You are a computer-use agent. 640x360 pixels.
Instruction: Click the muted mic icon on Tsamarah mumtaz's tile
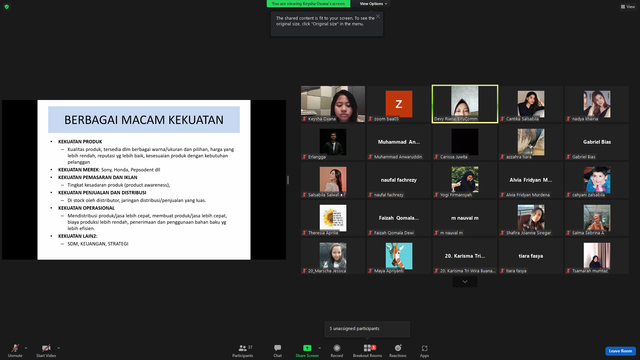tap(568, 271)
